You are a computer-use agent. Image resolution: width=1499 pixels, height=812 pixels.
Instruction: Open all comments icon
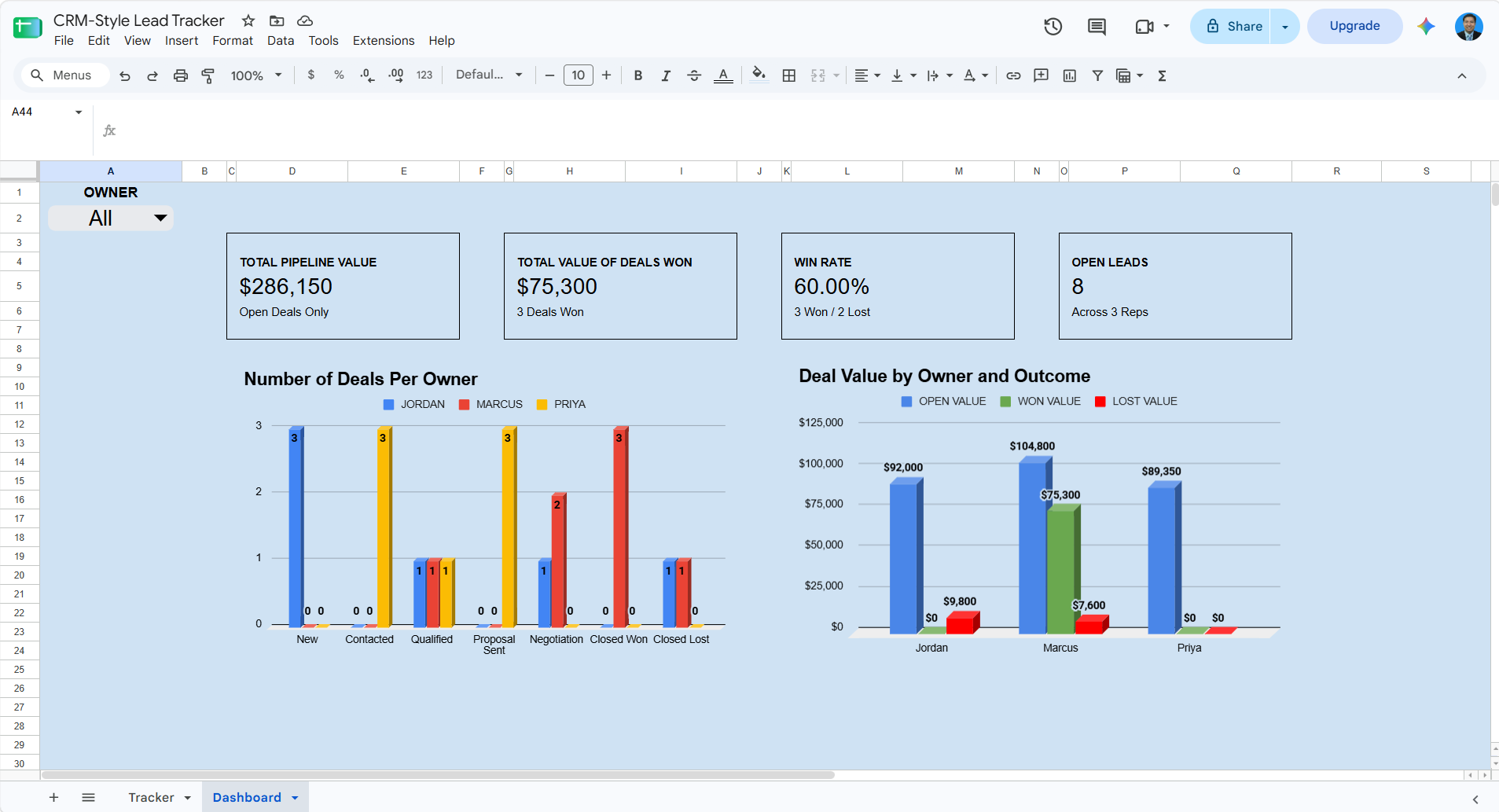pos(1097,27)
